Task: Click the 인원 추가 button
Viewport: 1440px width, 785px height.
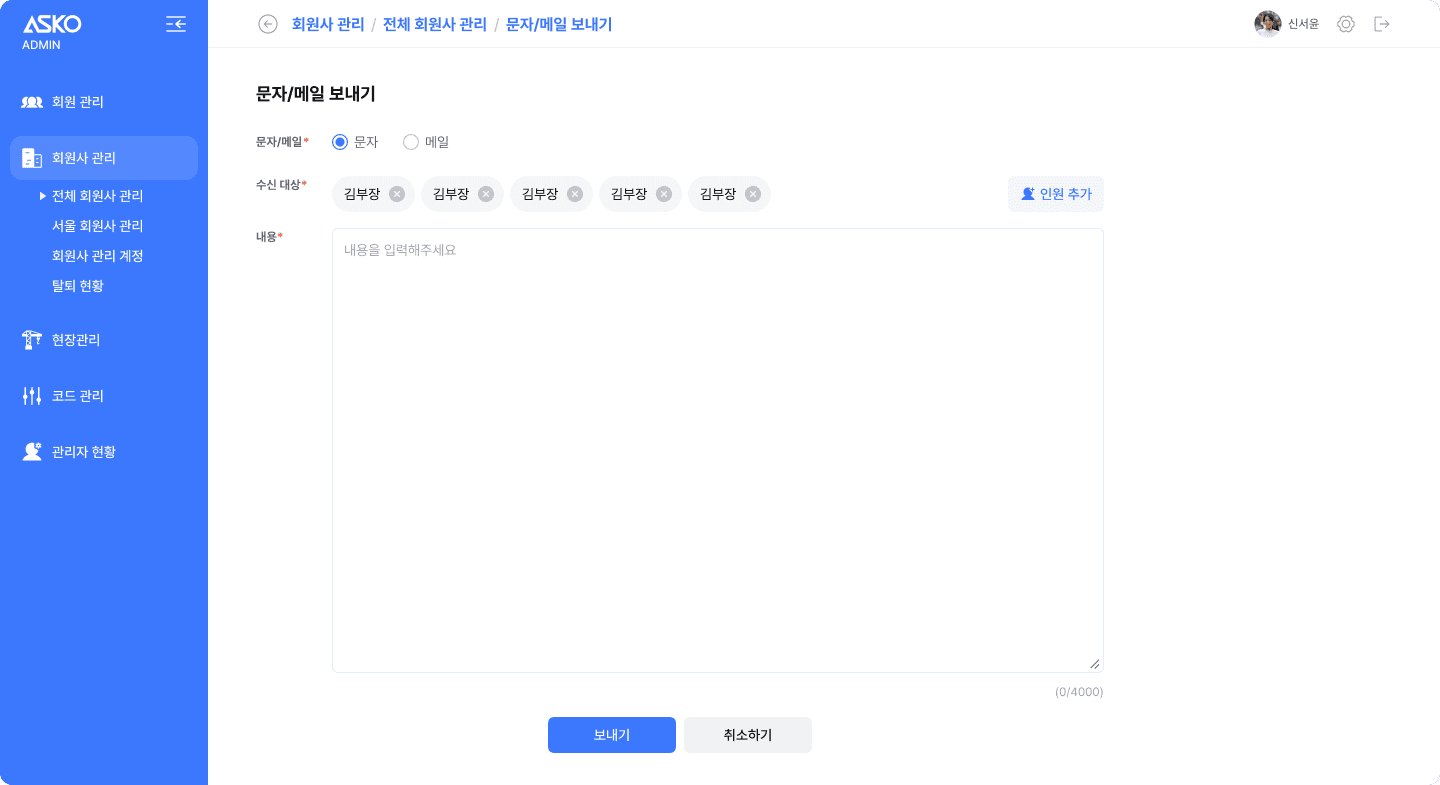Action: (x=1055, y=194)
